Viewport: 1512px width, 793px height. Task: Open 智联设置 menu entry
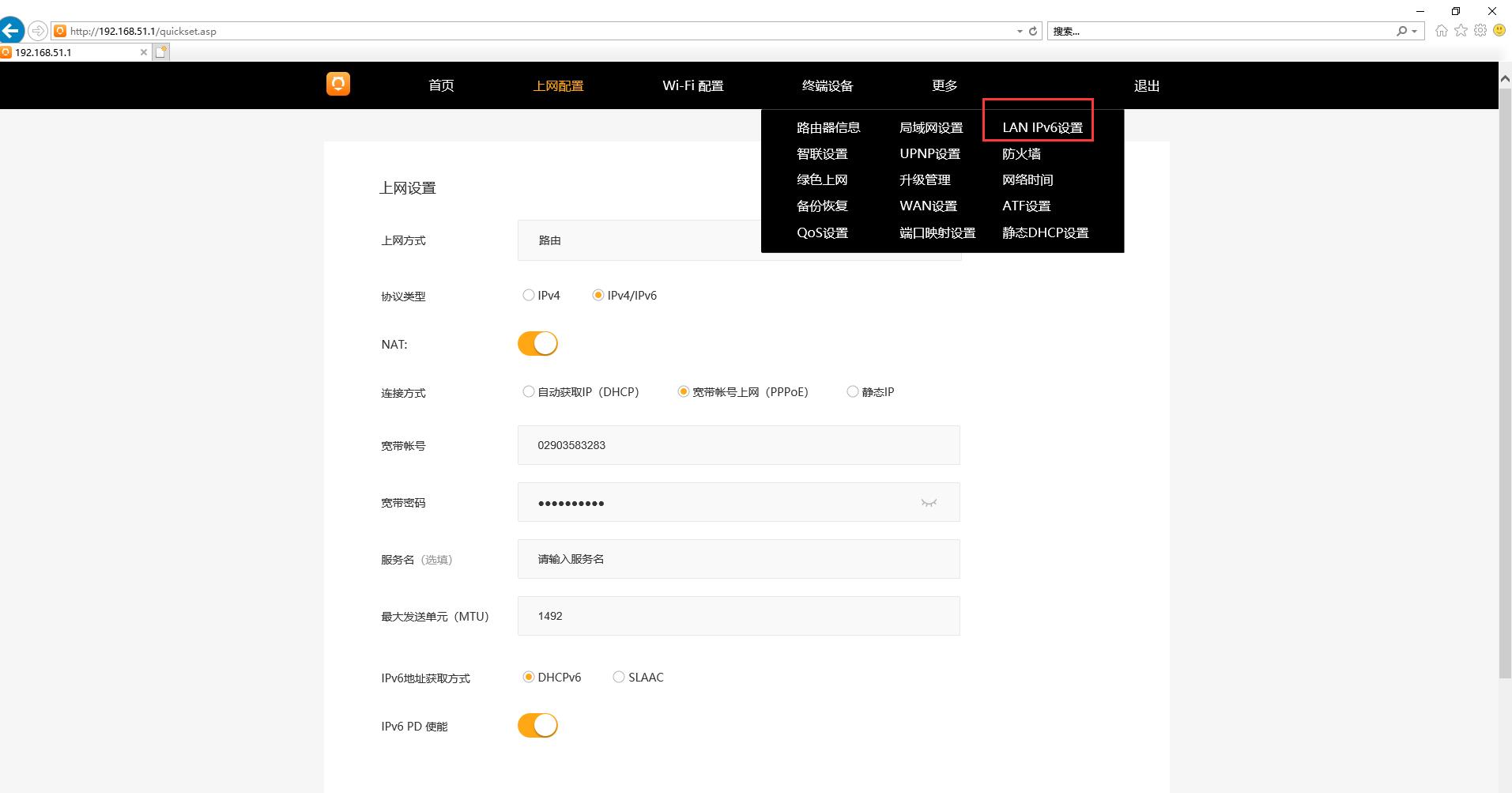[822, 153]
